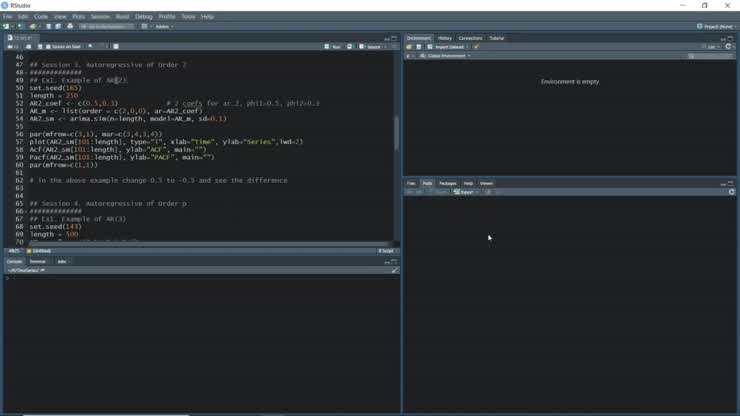Open the Export dropdown in Plots pane

[466, 192]
